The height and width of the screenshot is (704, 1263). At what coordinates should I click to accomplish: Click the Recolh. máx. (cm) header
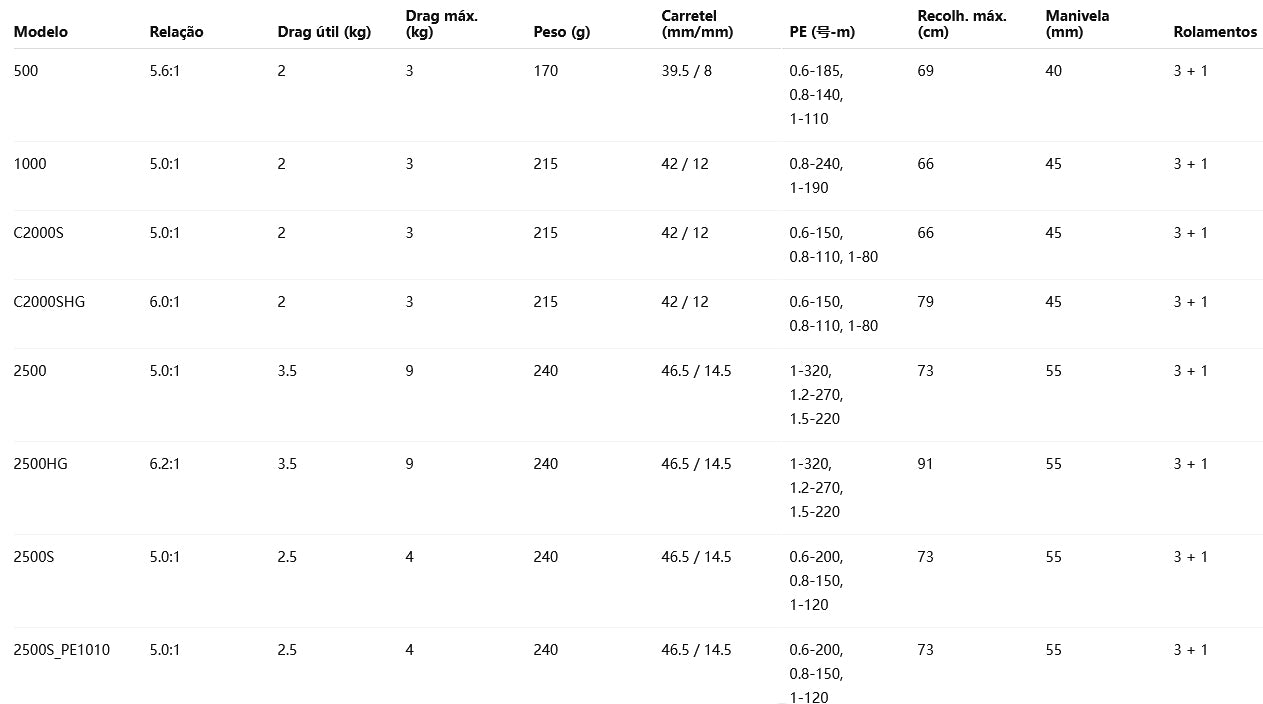point(962,24)
